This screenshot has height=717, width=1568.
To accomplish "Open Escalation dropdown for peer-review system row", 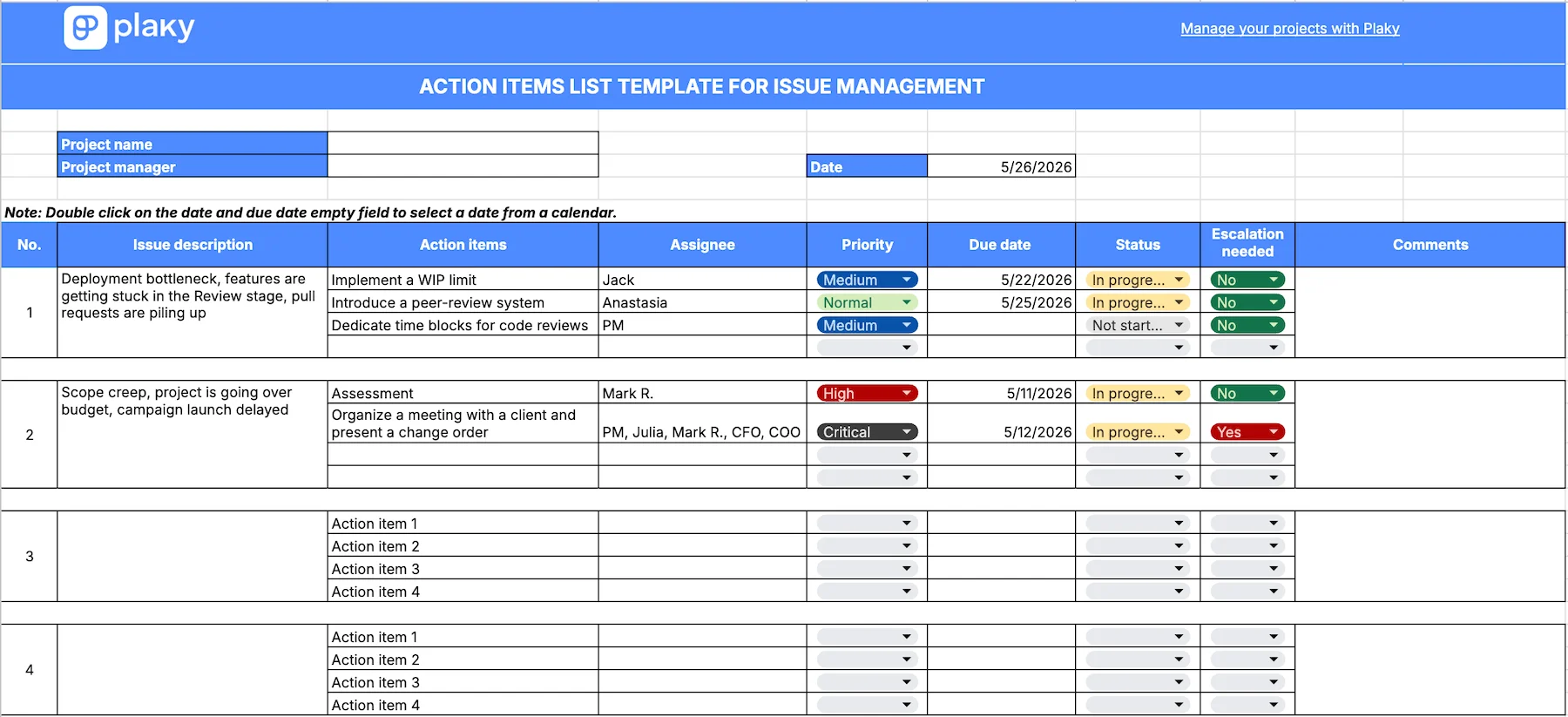I will [x=1247, y=302].
